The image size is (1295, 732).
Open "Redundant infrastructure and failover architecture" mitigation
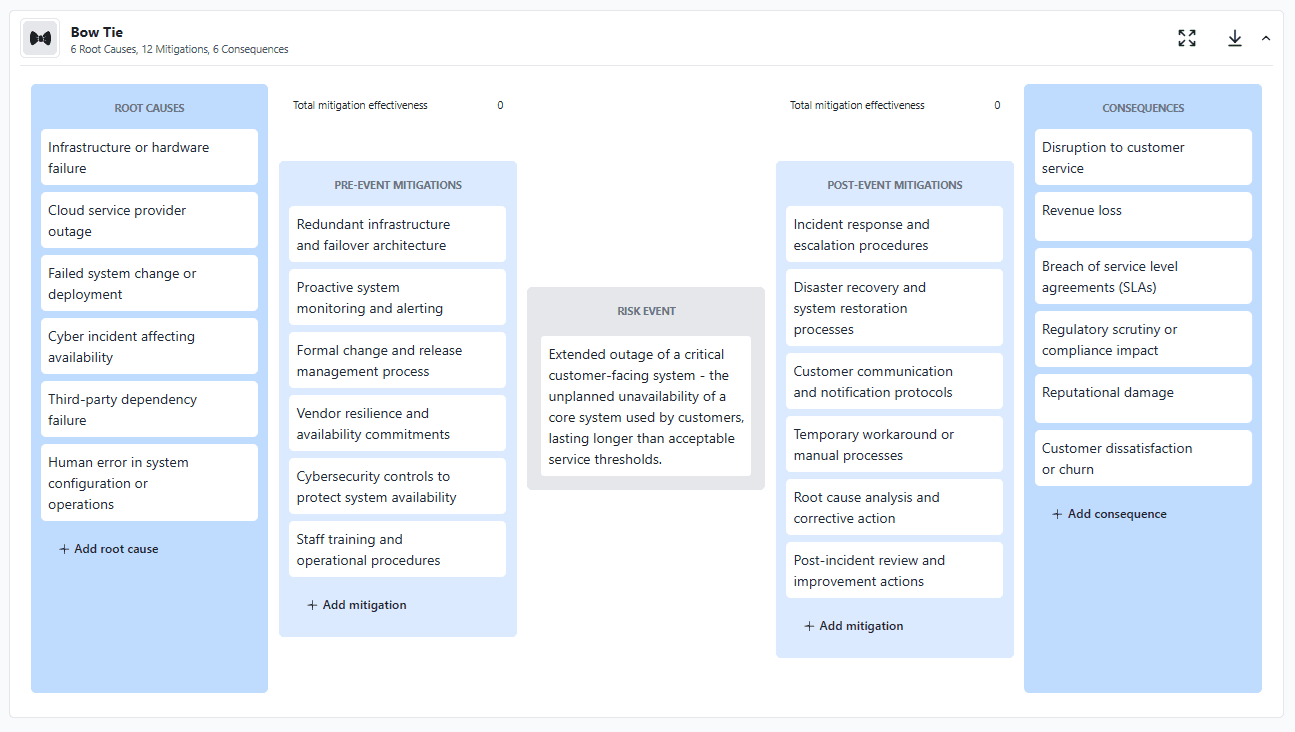[397, 234]
